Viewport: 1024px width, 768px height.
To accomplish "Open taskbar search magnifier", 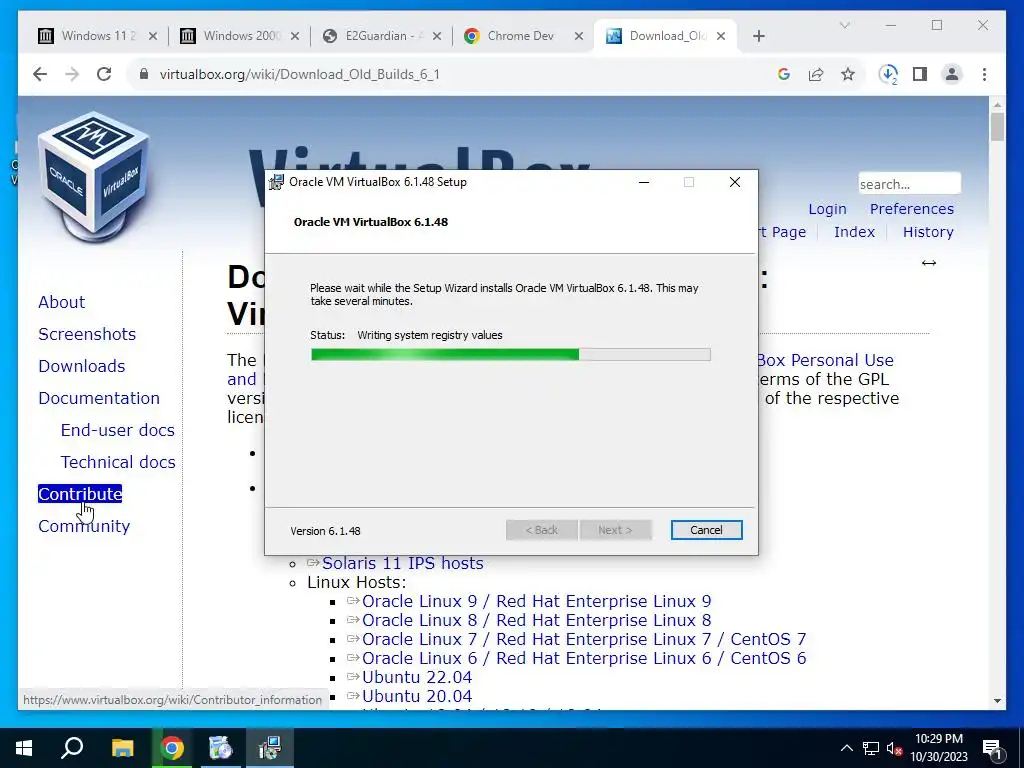I will click(x=72, y=748).
